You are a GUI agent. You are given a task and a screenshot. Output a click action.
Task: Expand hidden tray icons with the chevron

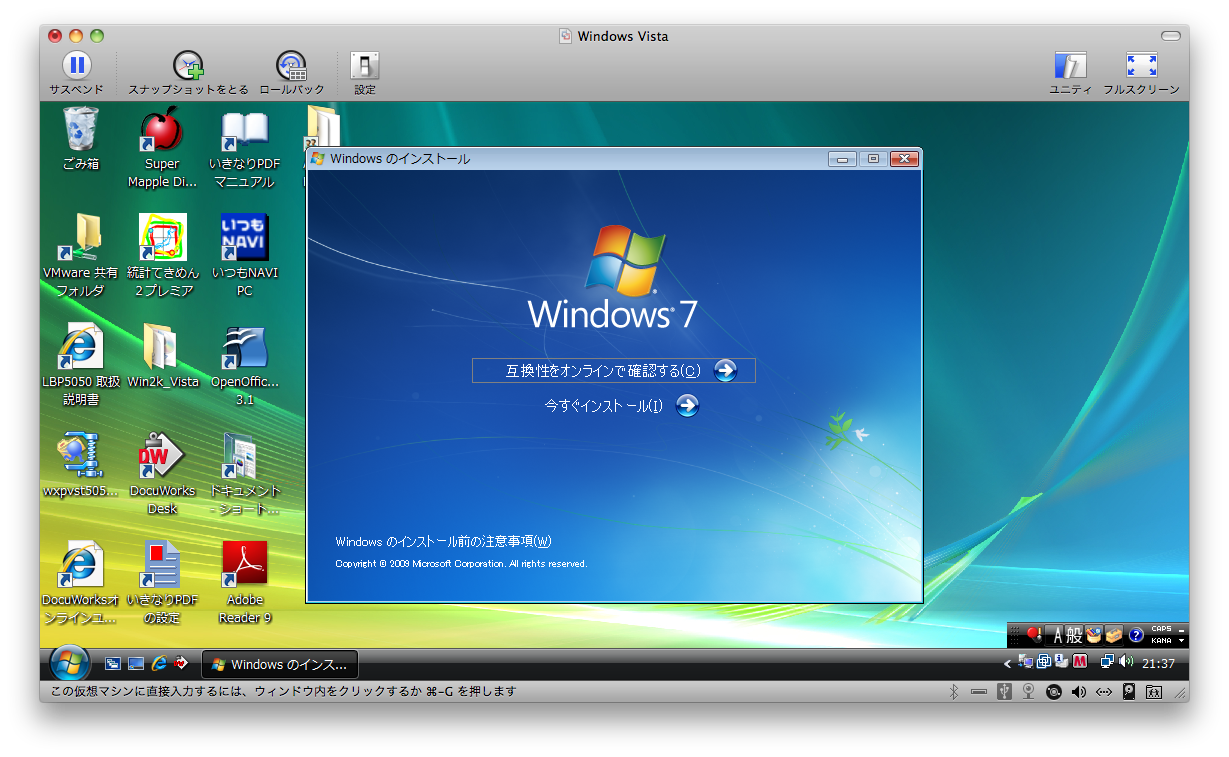tap(1007, 663)
